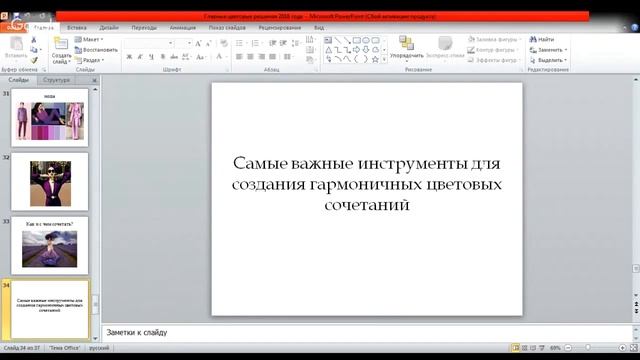Click the zoom in plus button

pos(622,348)
